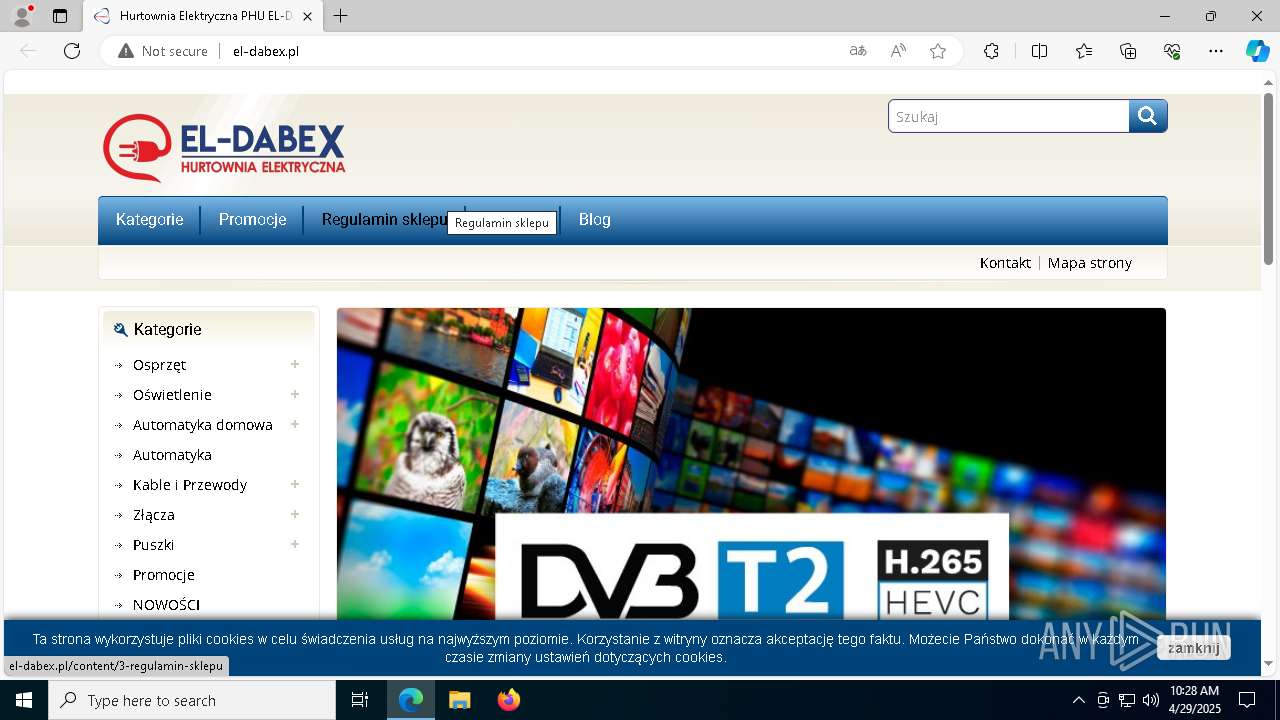Screen dimensions: 1280x720
Task: Click the browser profile avatar icon
Action: tap(22, 16)
